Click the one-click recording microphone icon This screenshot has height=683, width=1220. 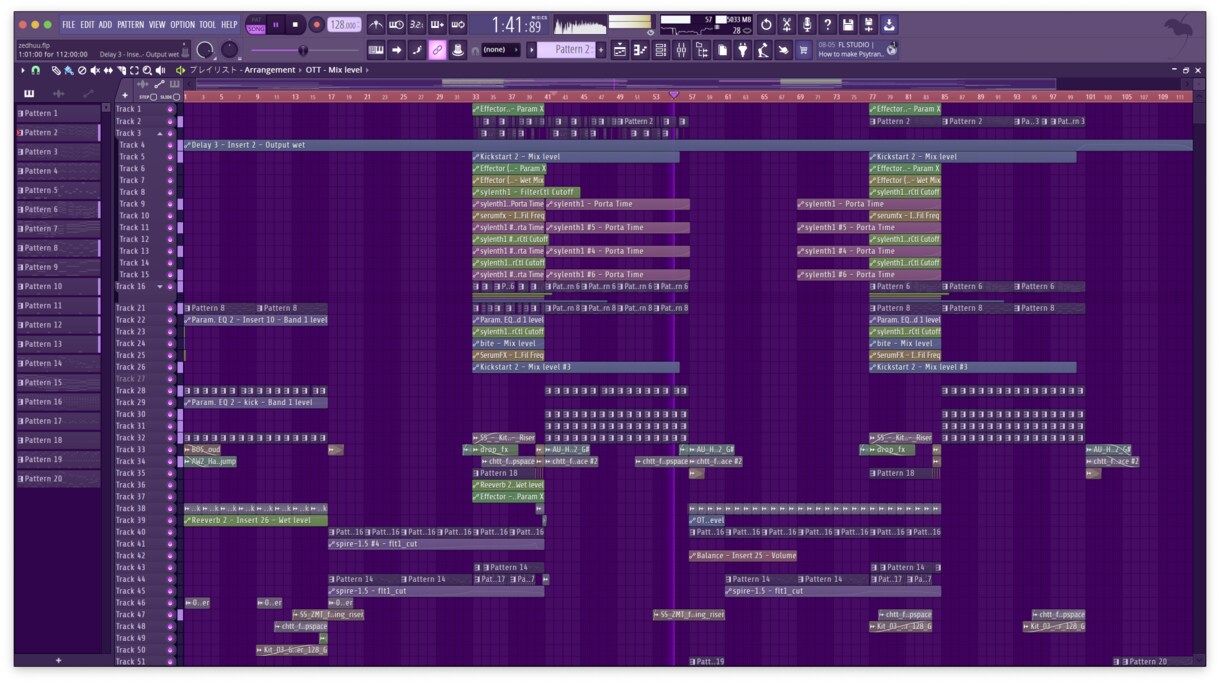(x=807, y=24)
